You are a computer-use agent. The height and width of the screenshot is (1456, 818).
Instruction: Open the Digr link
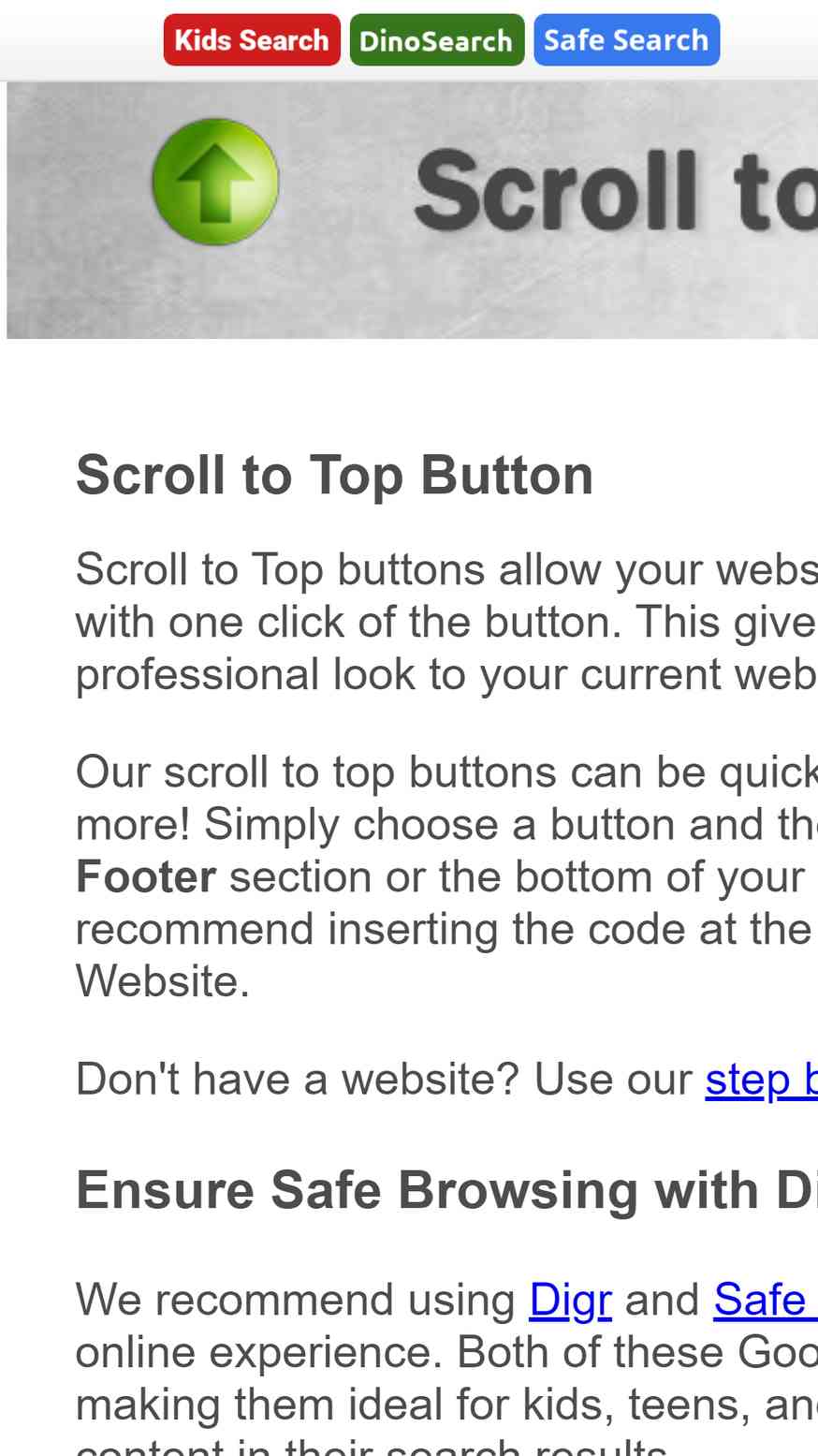point(570,1300)
